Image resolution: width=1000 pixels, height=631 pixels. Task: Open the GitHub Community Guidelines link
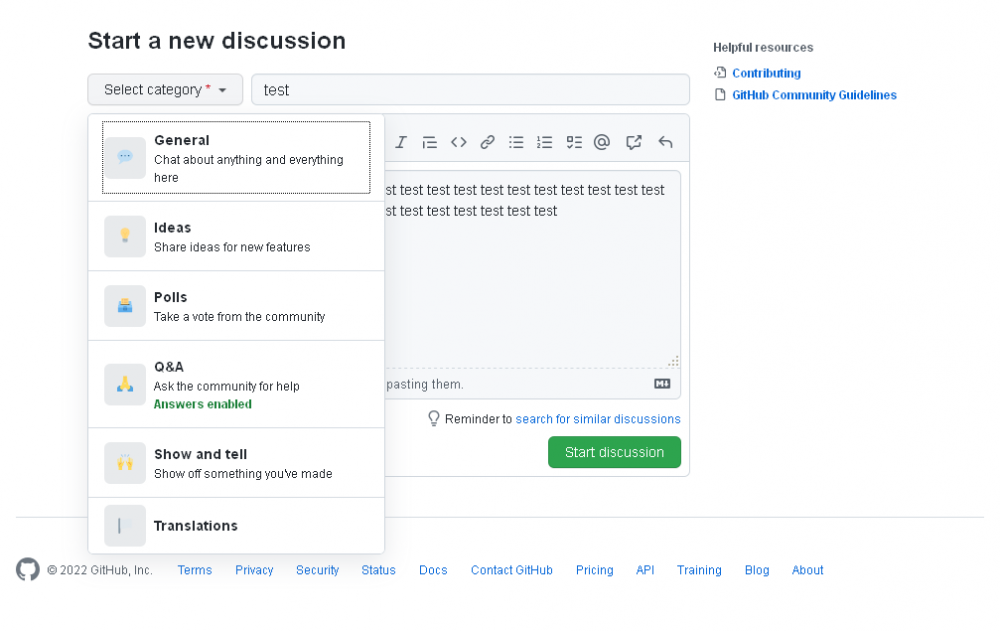pos(814,95)
